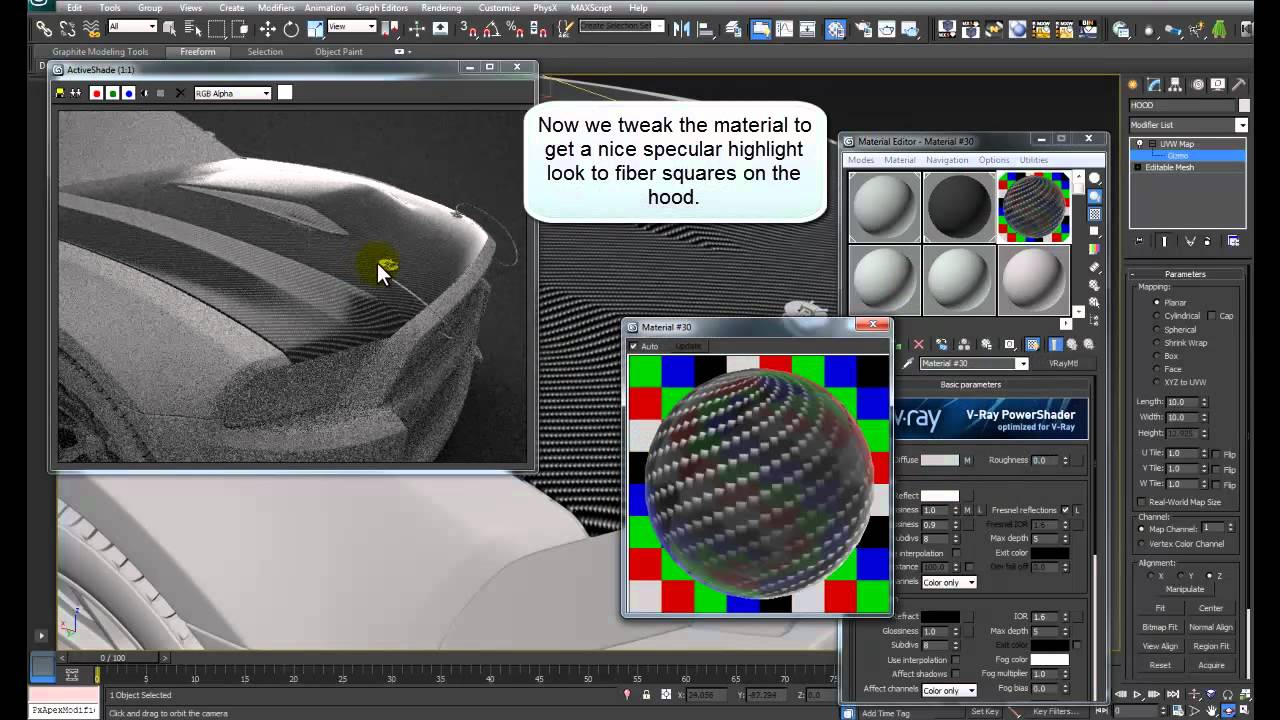Enable Real-World Map Size checkbox
The width and height of the screenshot is (1280, 720).
[x=1142, y=502]
